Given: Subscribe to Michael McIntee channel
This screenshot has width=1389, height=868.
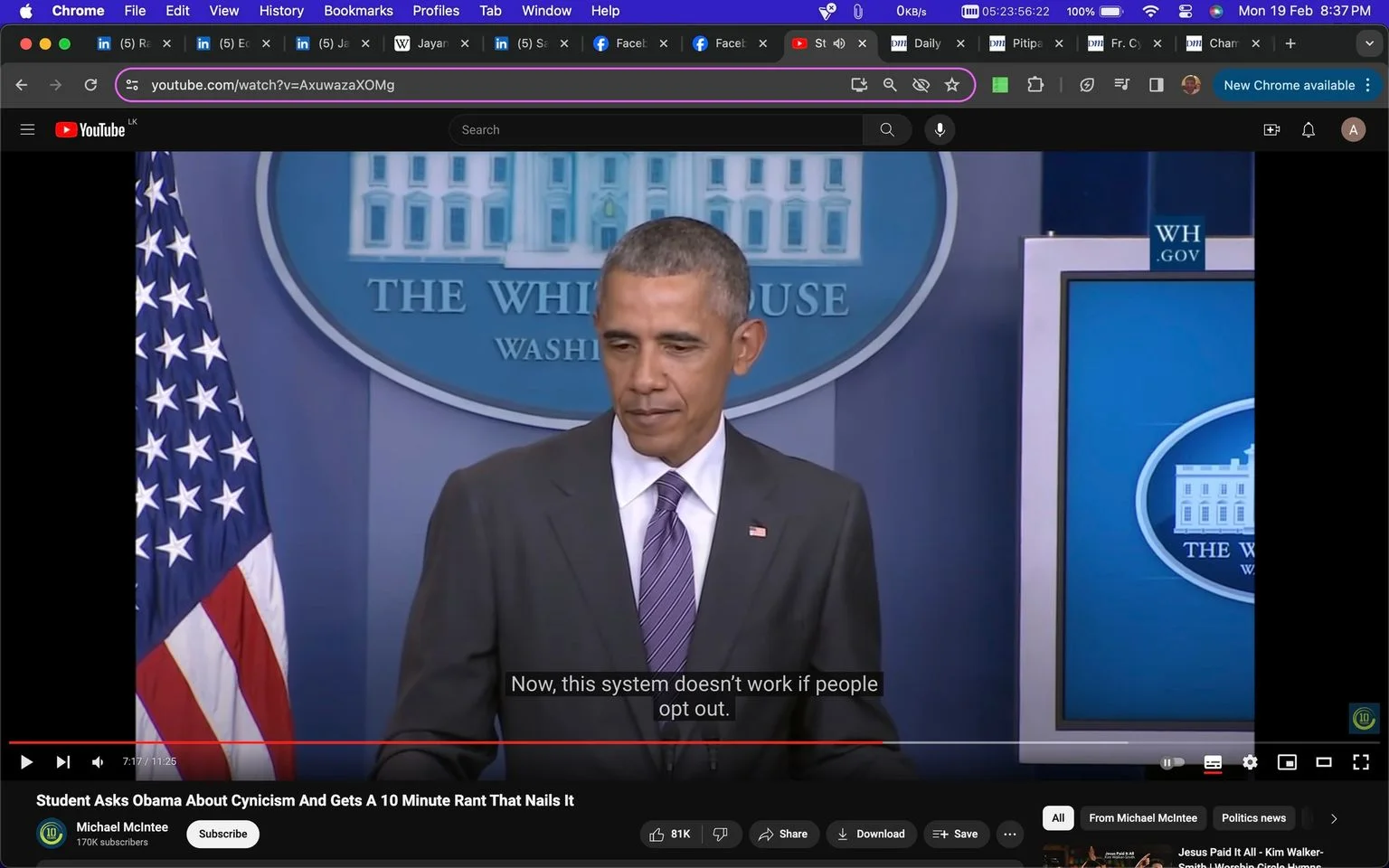Looking at the screenshot, I should click(222, 834).
